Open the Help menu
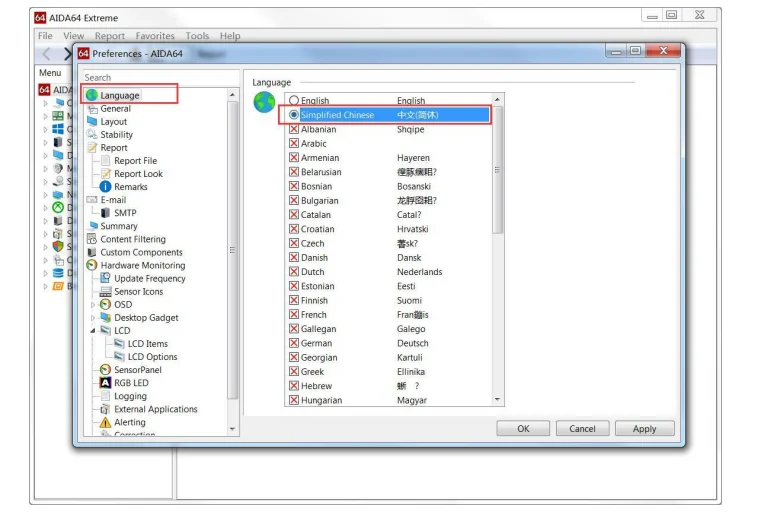Image resolution: width=783 pixels, height=527 pixels. pyautogui.click(x=230, y=35)
